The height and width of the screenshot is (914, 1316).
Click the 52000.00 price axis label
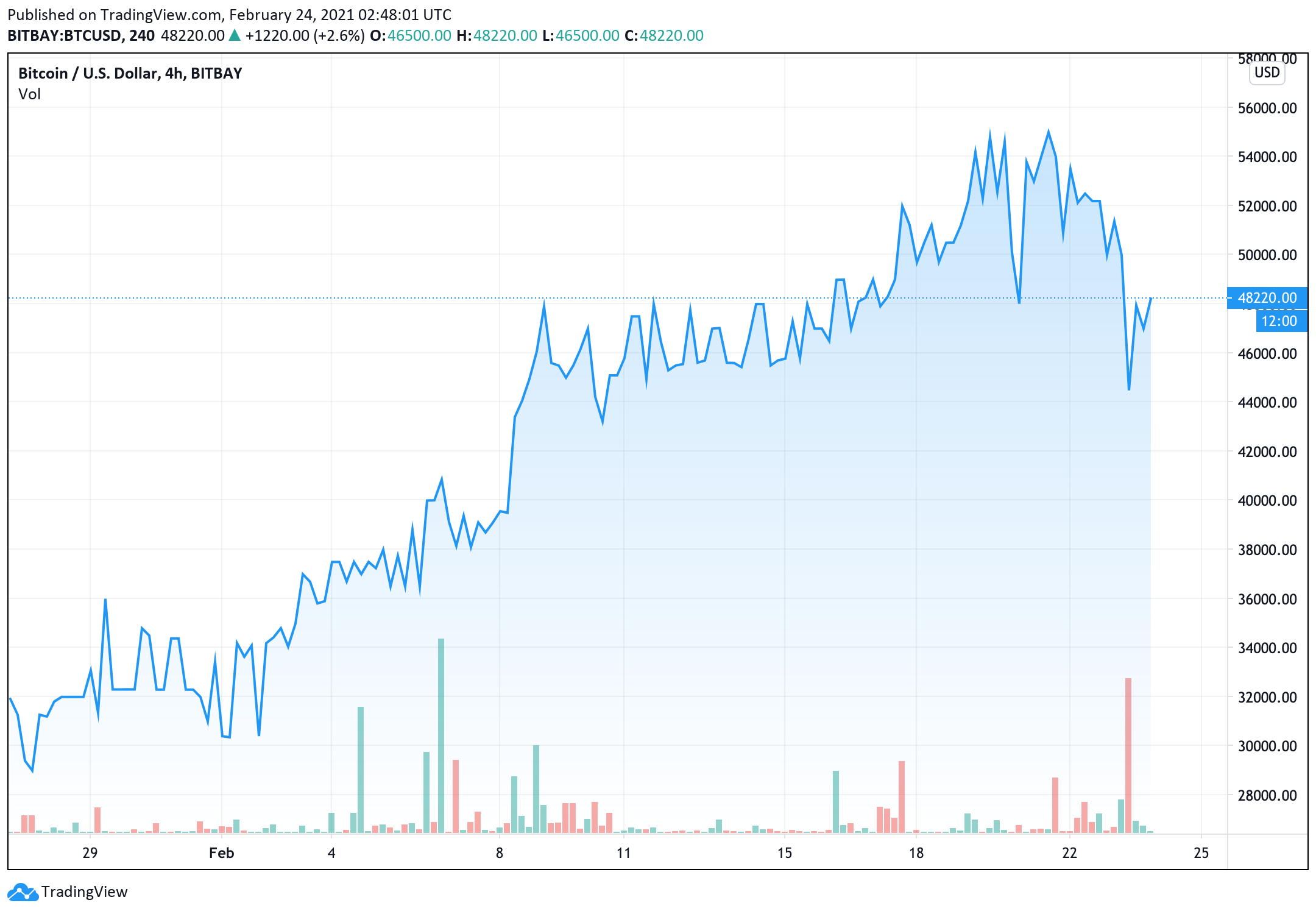point(1267,206)
